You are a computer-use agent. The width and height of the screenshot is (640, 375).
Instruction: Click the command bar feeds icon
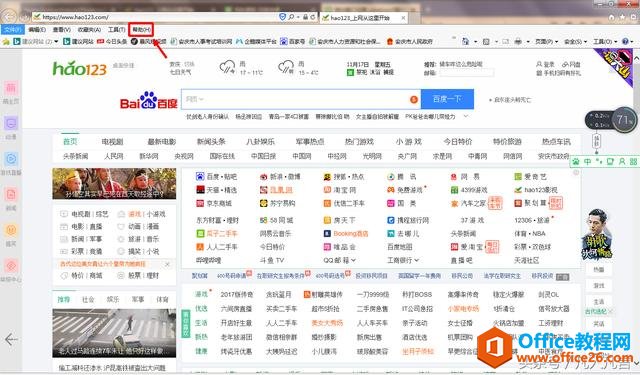486,42
